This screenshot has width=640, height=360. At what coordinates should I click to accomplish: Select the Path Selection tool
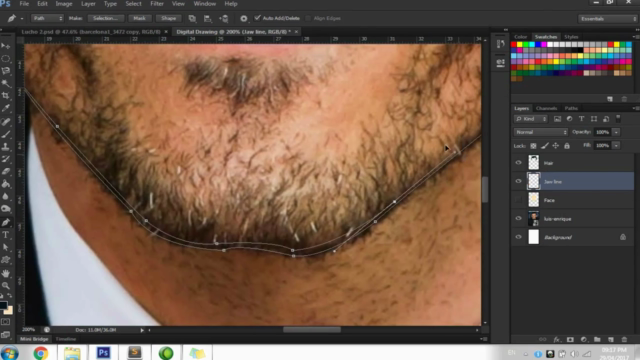click(x=6, y=247)
